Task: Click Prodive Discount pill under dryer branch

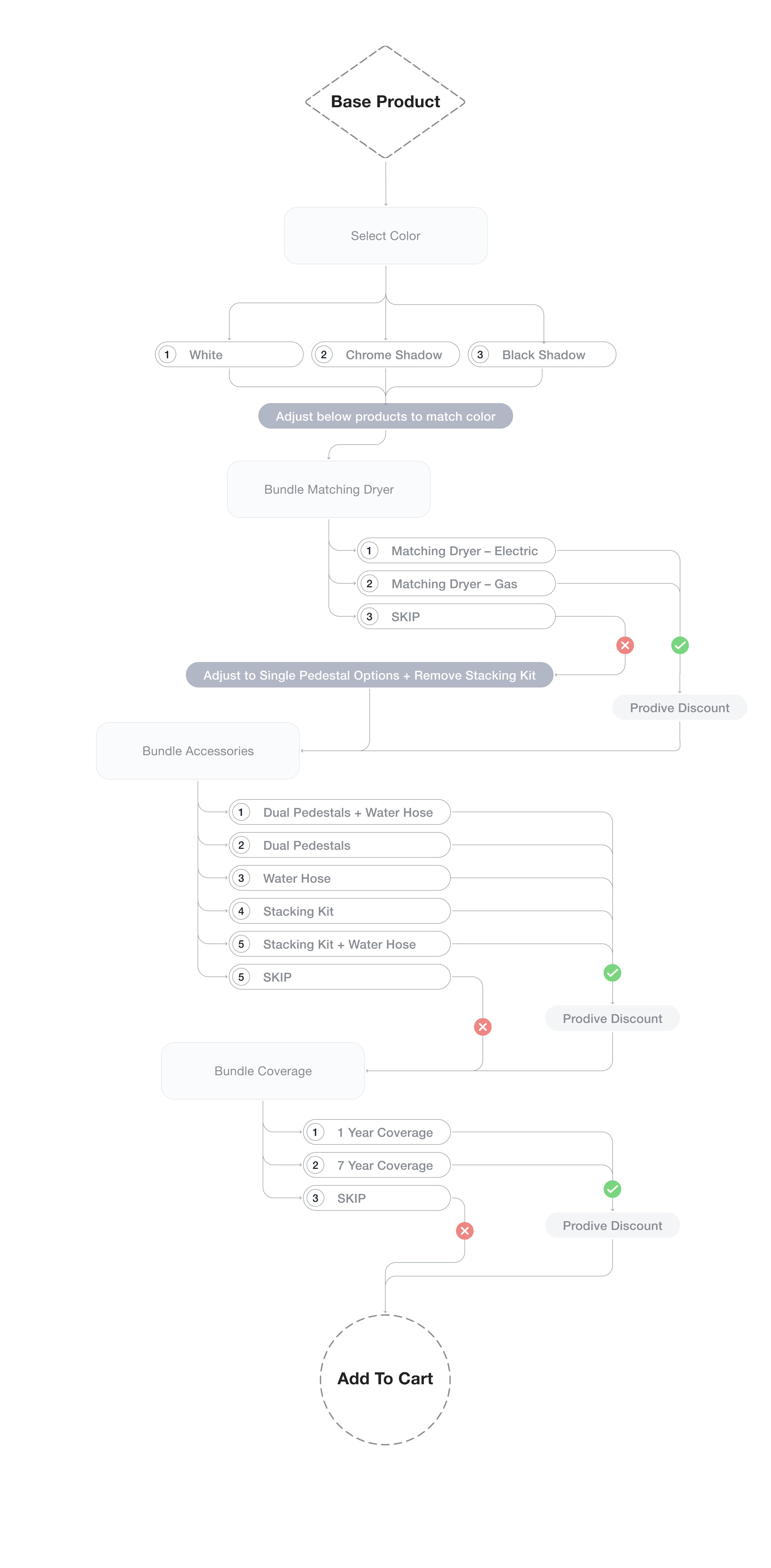Action: point(680,707)
